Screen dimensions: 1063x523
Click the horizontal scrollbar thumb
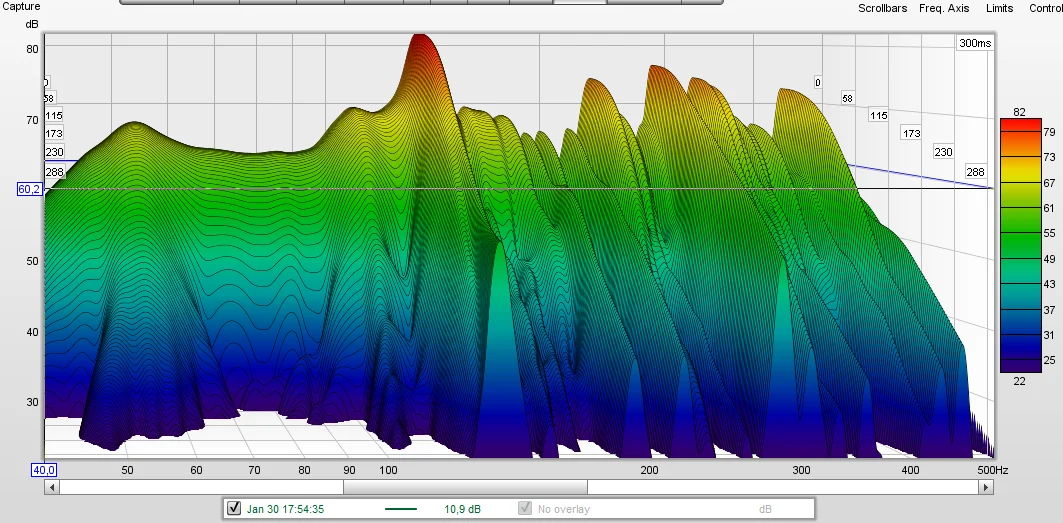point(465,487)
